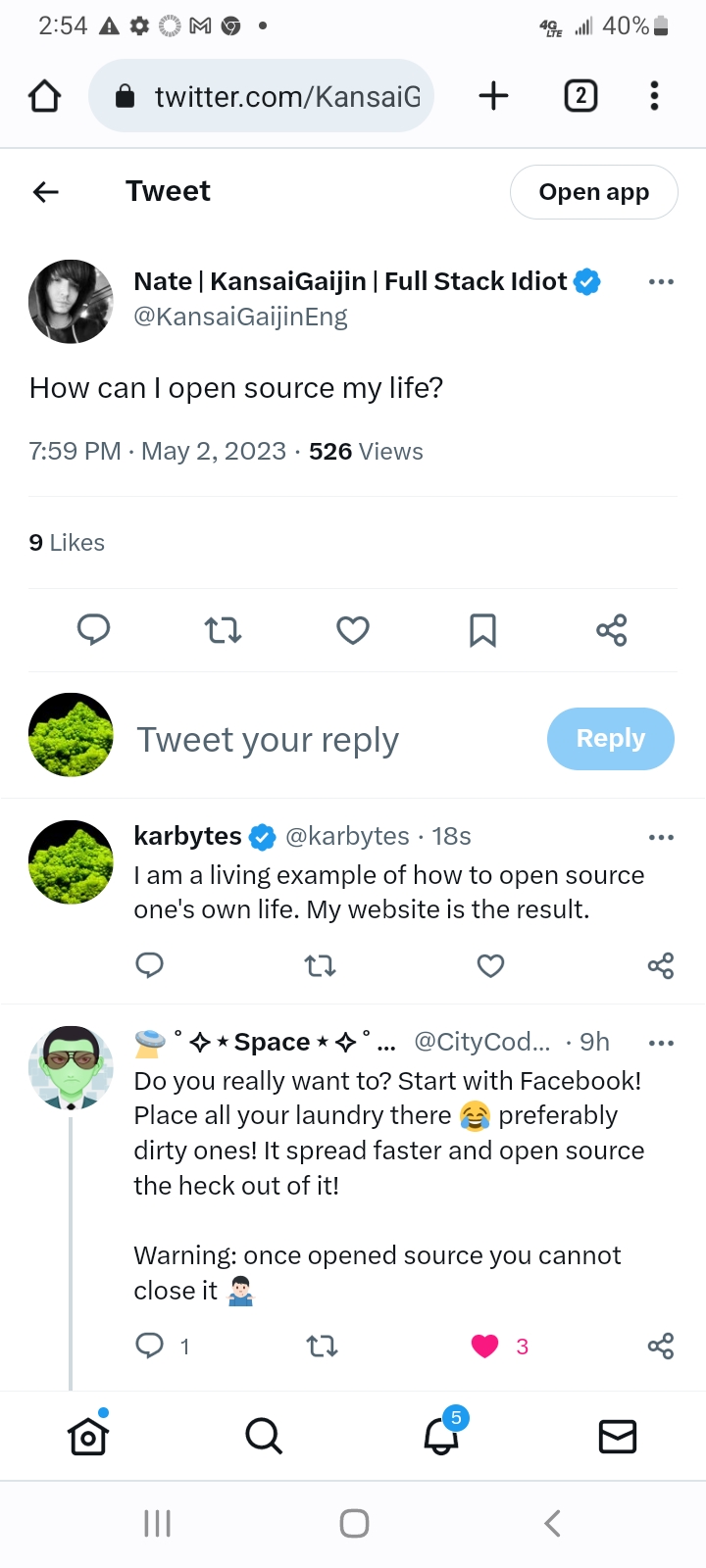Open more options on karbytes reply

661,837
